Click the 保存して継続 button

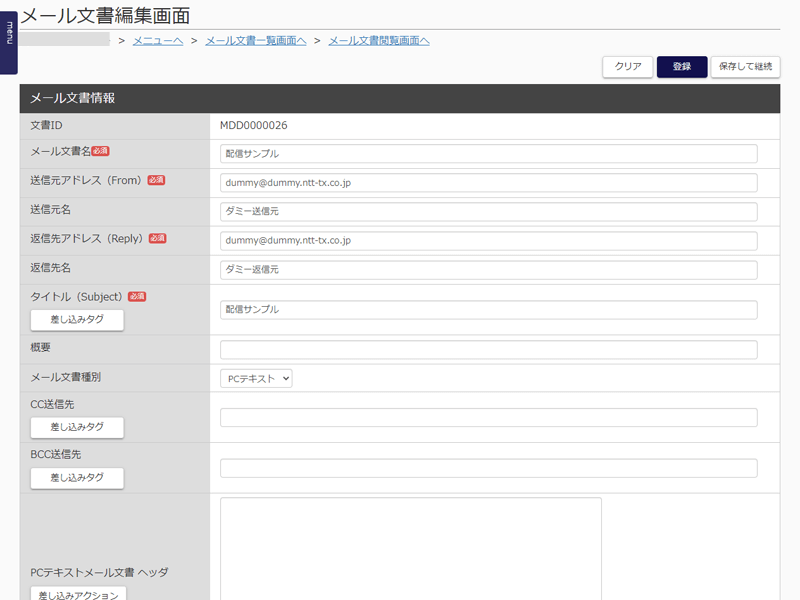(x=745, y=67)
